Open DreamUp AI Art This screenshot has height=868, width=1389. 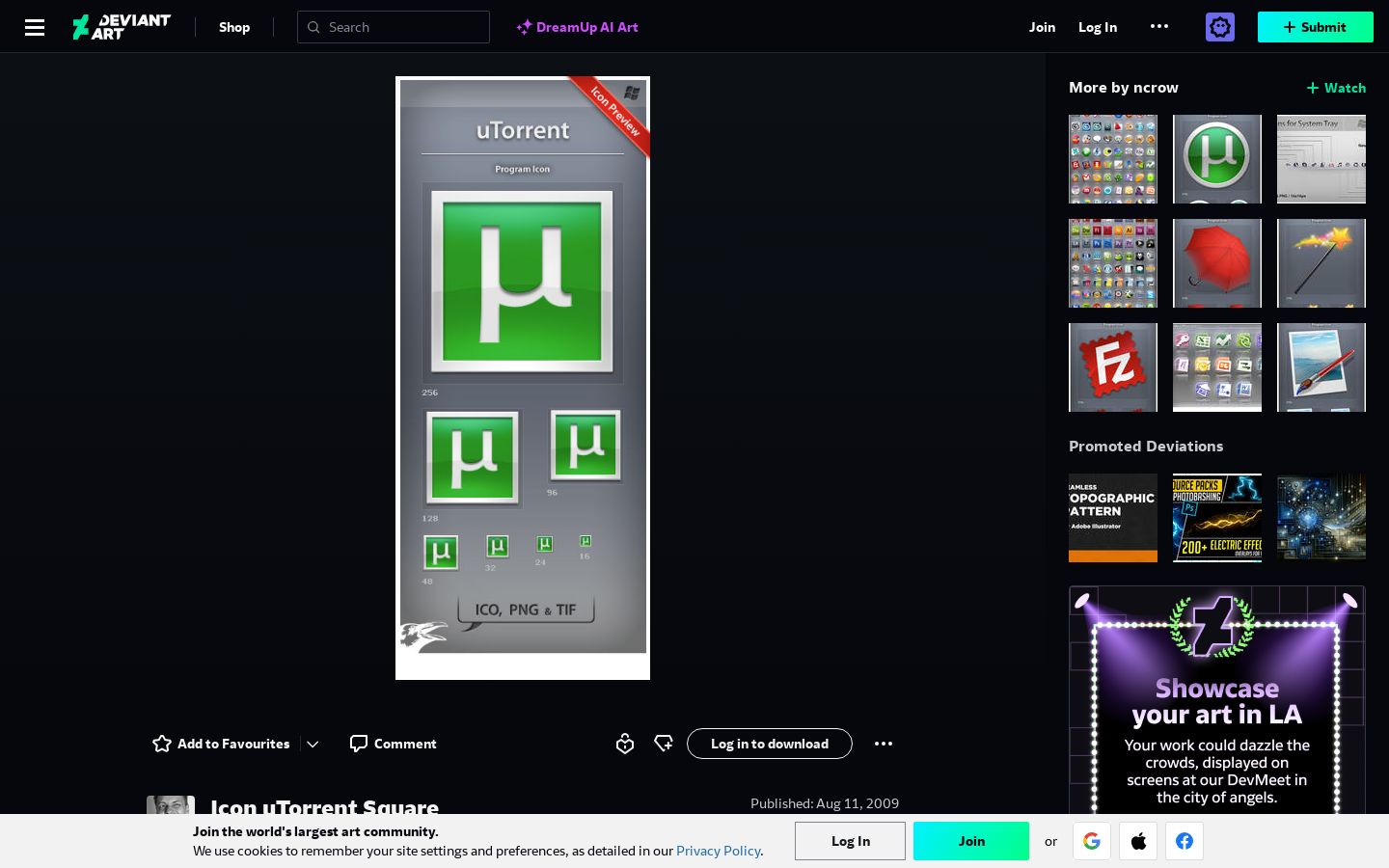(577, 27)
